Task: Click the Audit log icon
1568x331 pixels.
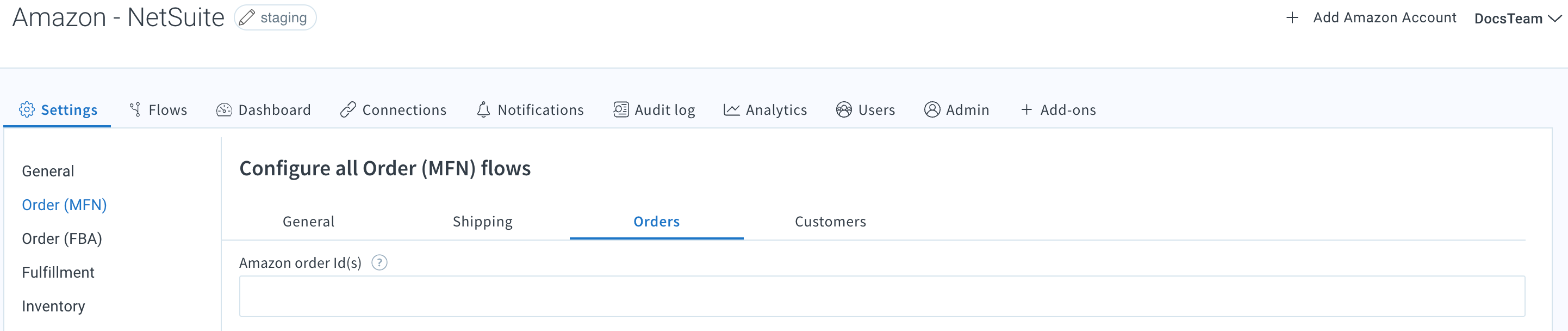Action: (621, 110)
